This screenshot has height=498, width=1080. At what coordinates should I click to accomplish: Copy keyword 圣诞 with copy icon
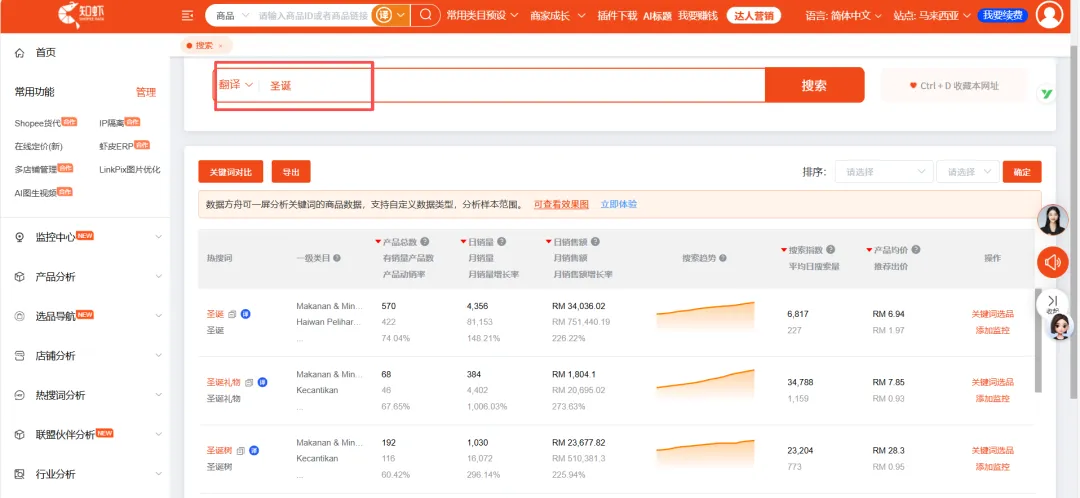[232, 314]
